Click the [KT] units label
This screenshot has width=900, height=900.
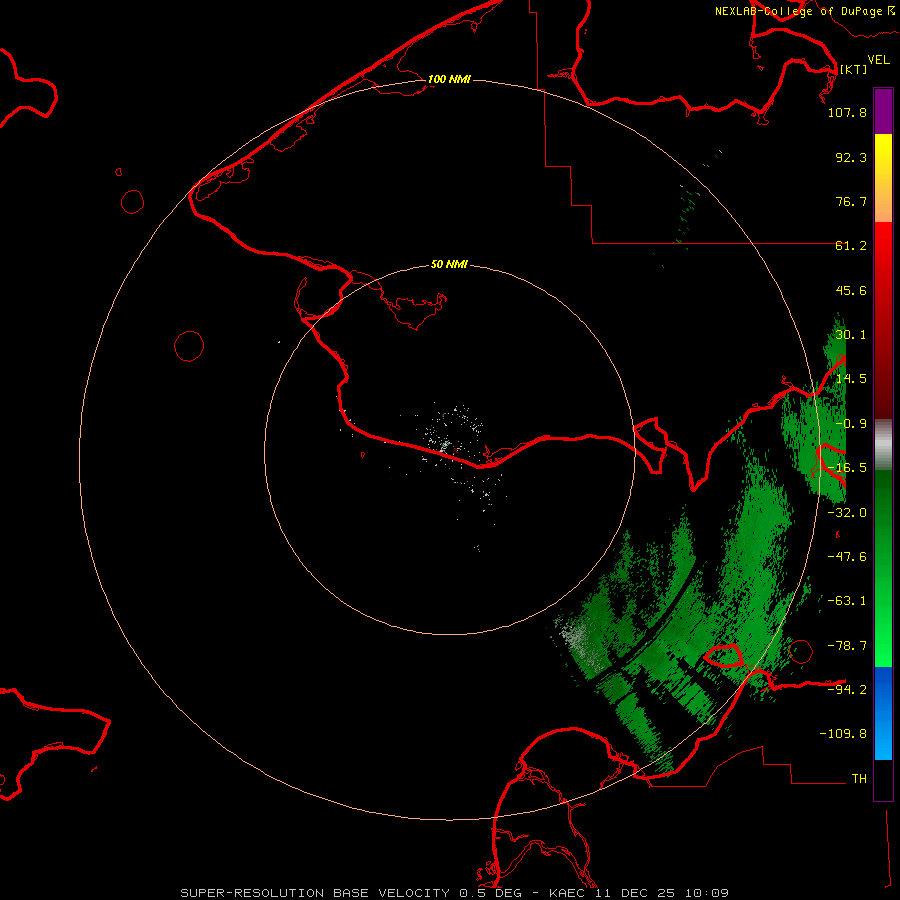click(853, 69)
